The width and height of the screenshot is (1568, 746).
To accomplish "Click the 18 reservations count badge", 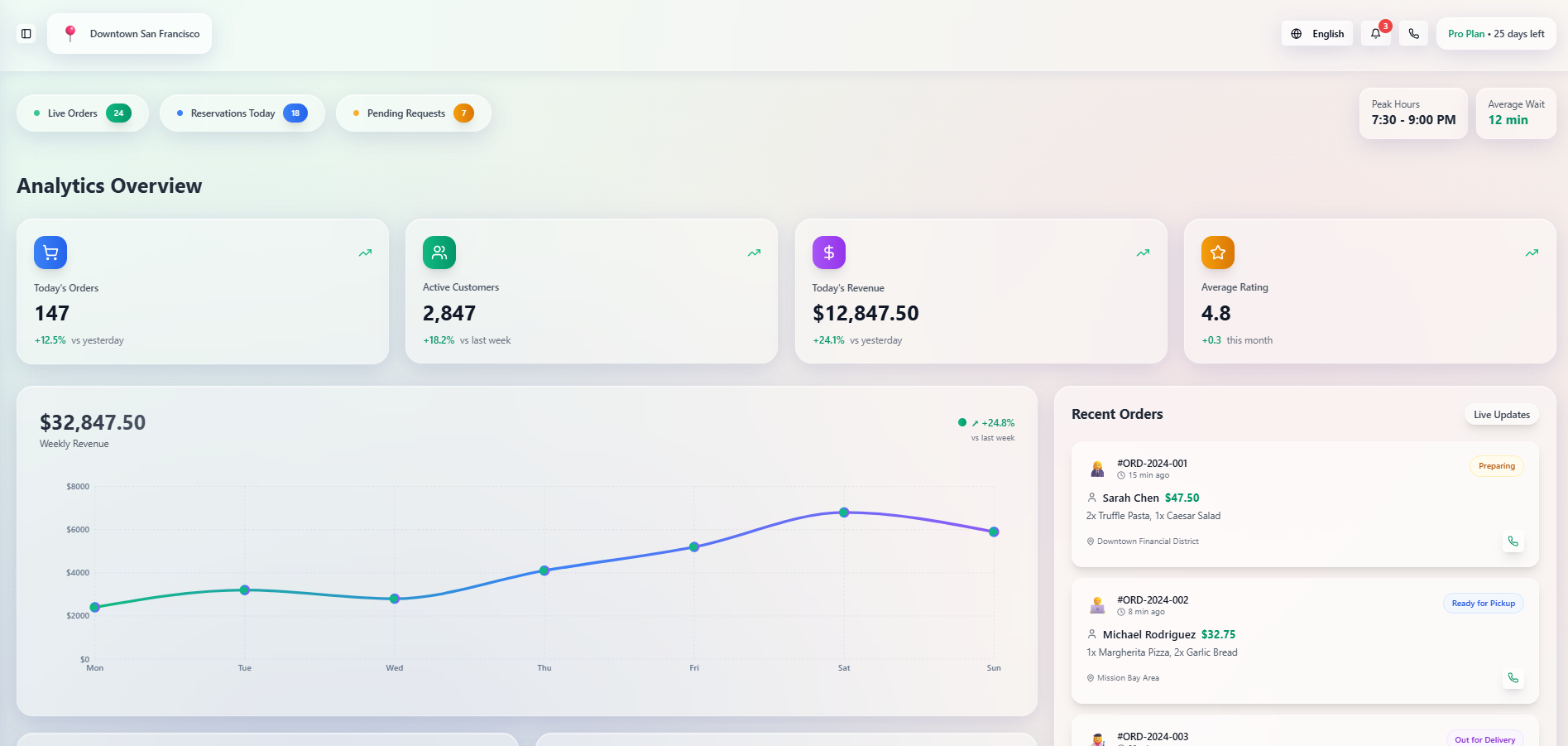I will 295,113.
